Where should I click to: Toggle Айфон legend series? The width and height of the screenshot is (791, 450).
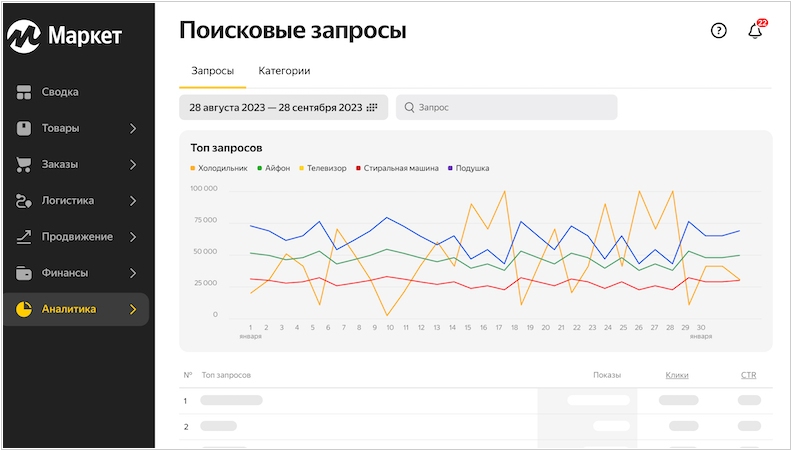click(274, 168)
